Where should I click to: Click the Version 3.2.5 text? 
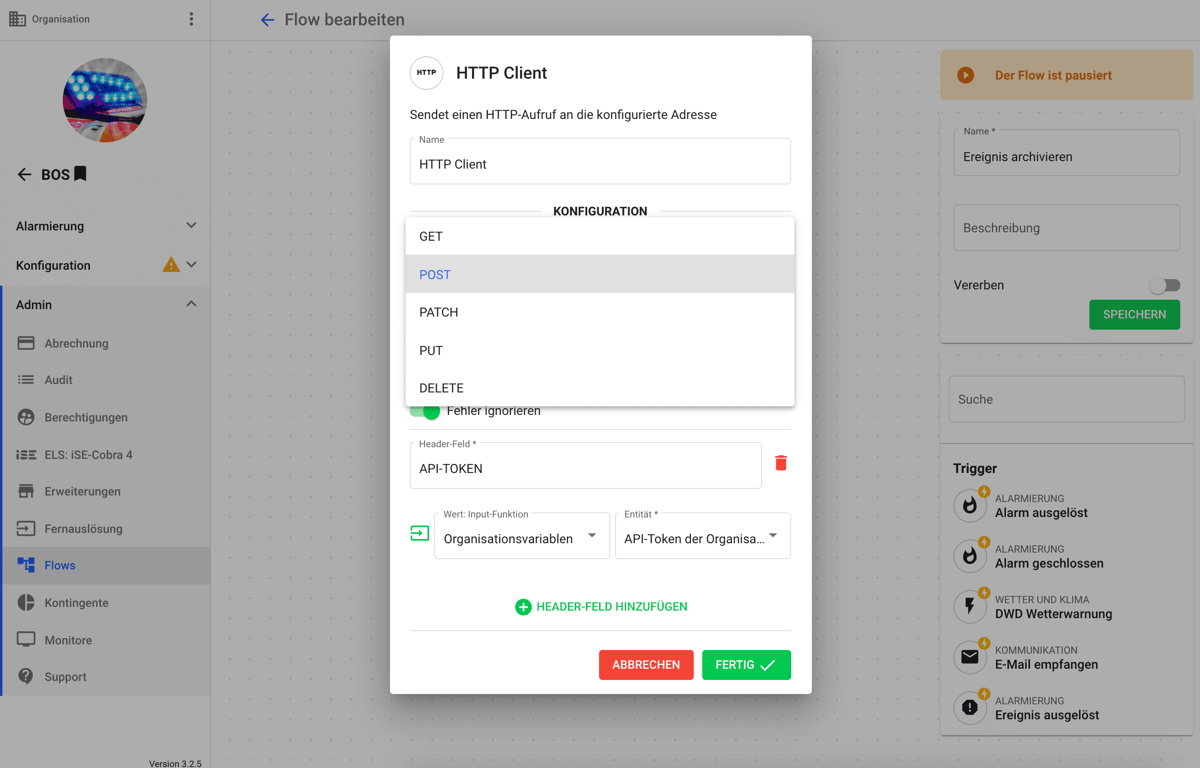175,763
